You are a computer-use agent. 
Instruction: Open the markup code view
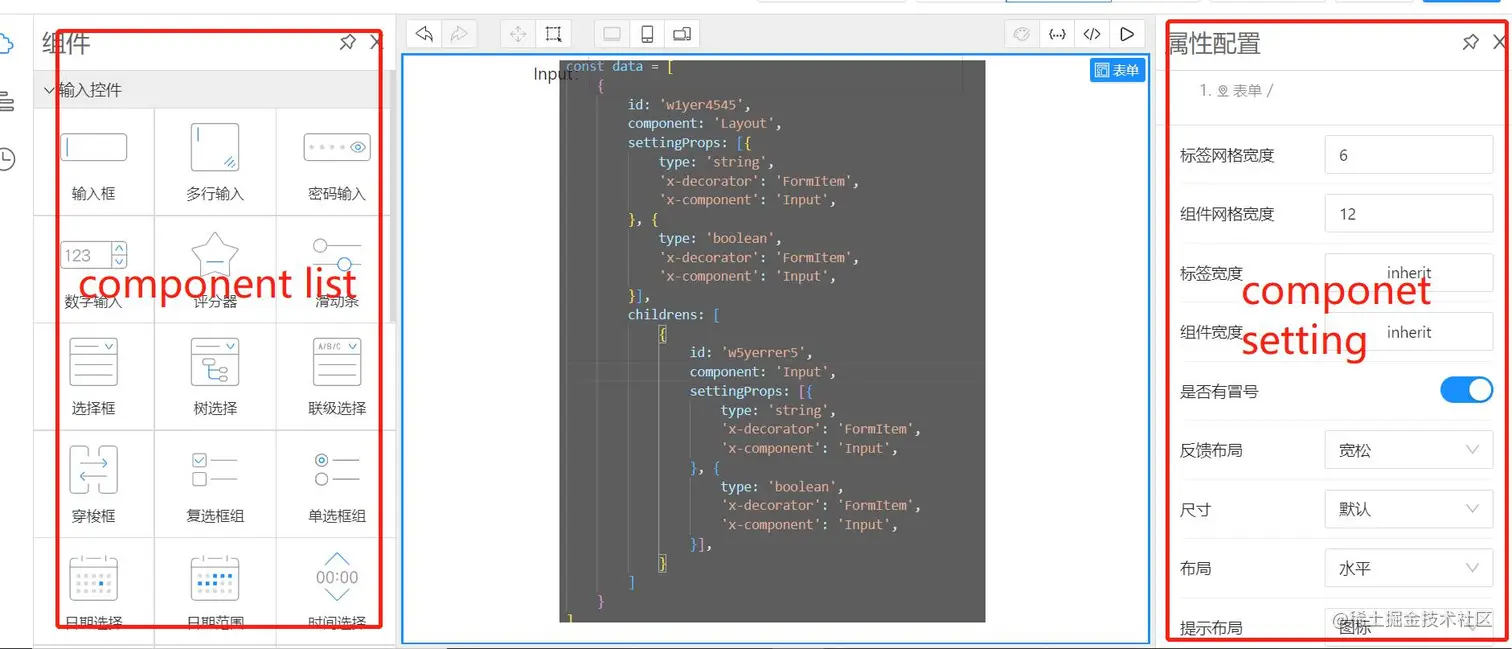pyautogui.click(x=1092, y=34)
